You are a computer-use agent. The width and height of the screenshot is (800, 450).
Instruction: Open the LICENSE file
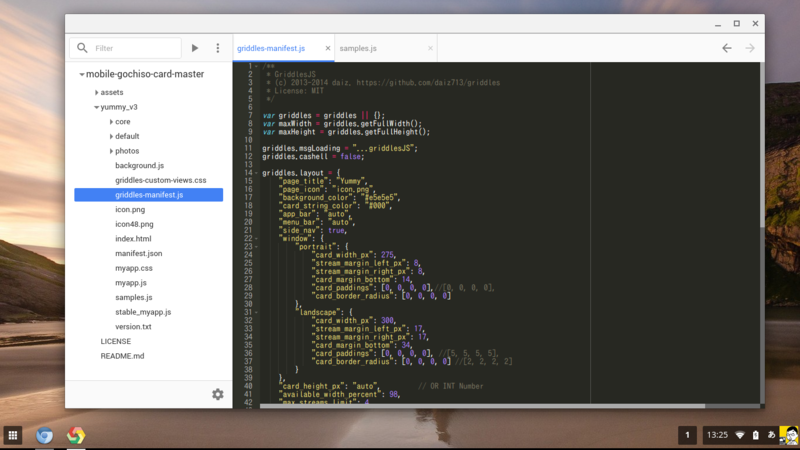[116, 341]
